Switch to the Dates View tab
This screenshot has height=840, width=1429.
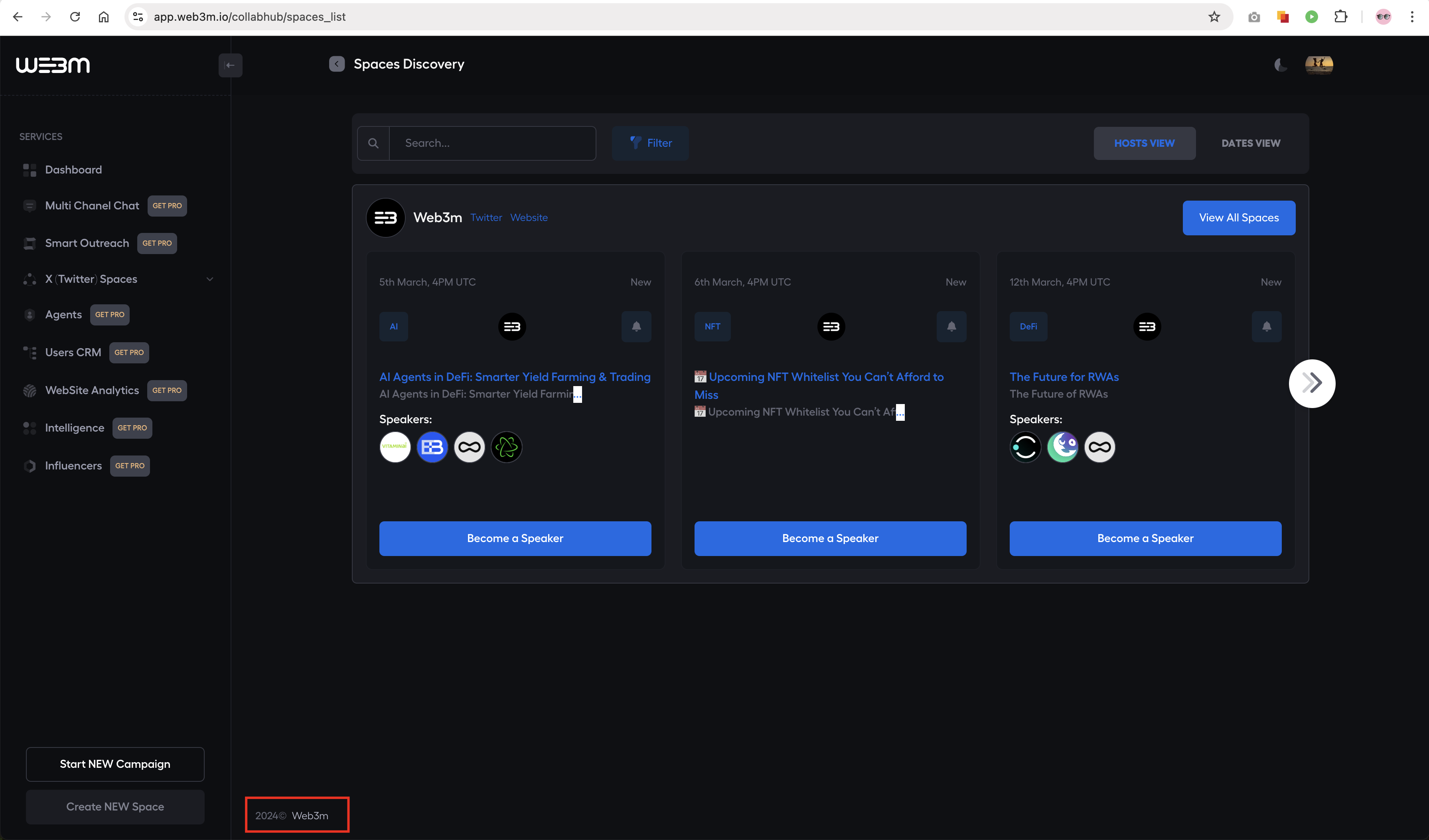pos(1250,144)
